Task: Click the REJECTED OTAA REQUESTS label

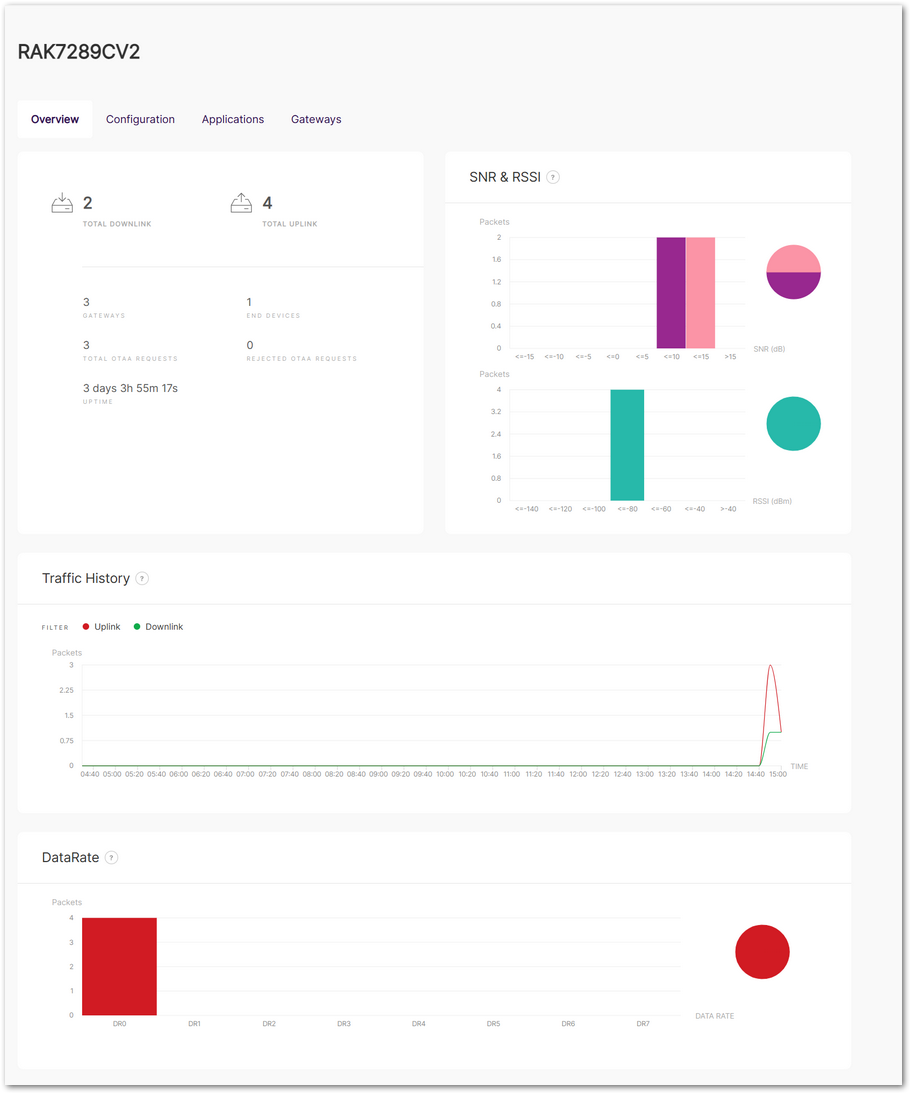Action: pos(301,359)
